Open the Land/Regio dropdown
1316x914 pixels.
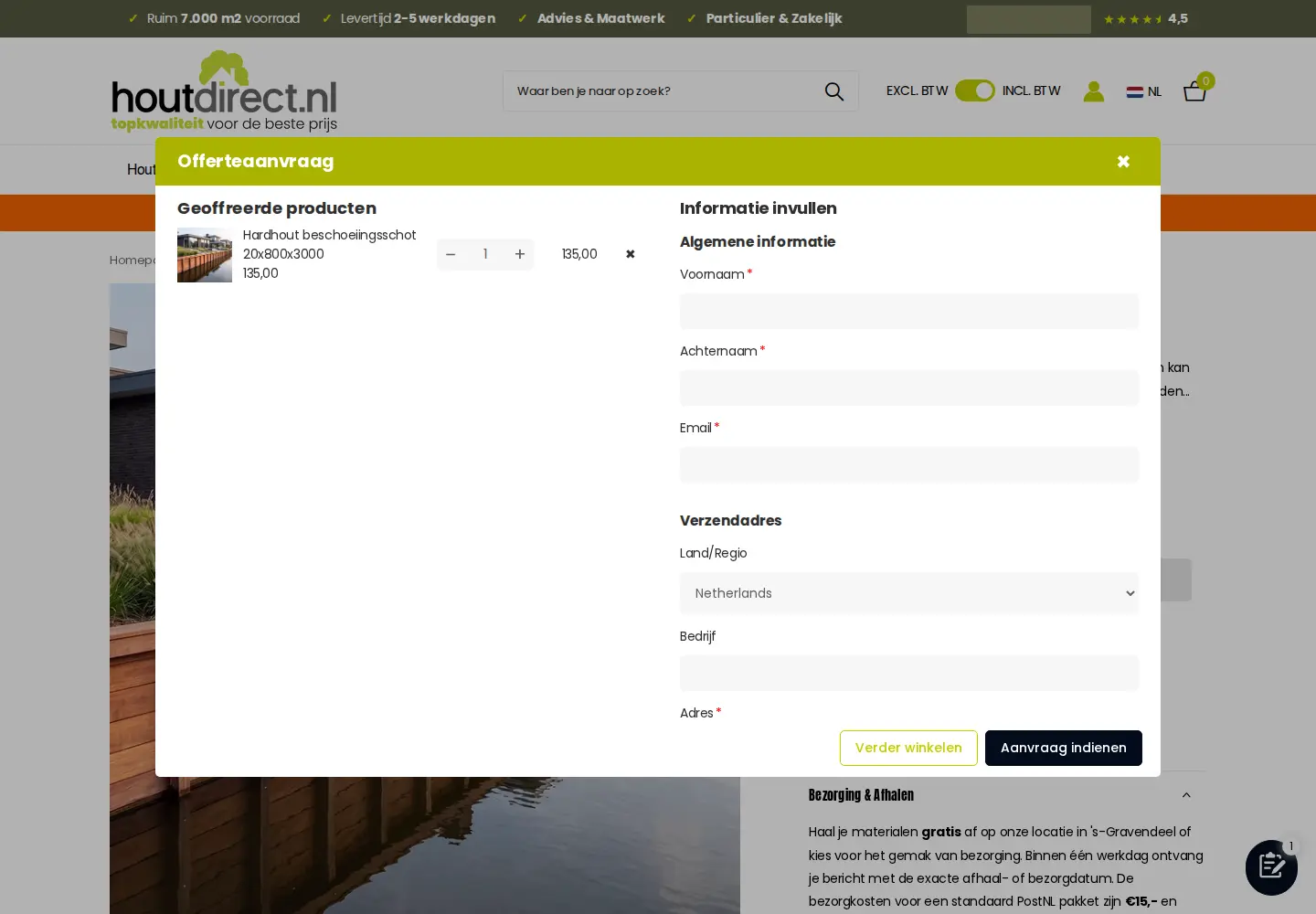point(909,593)
